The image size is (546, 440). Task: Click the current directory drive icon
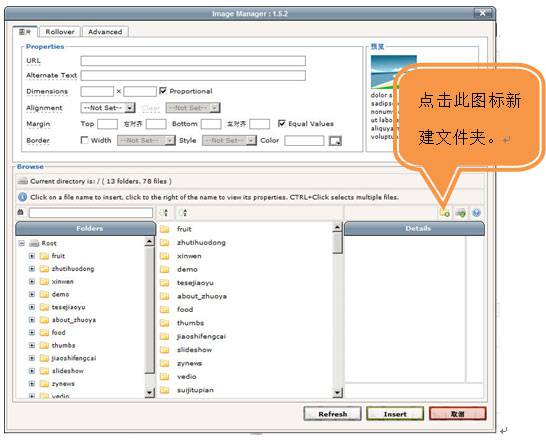click(x=23, y=181)
